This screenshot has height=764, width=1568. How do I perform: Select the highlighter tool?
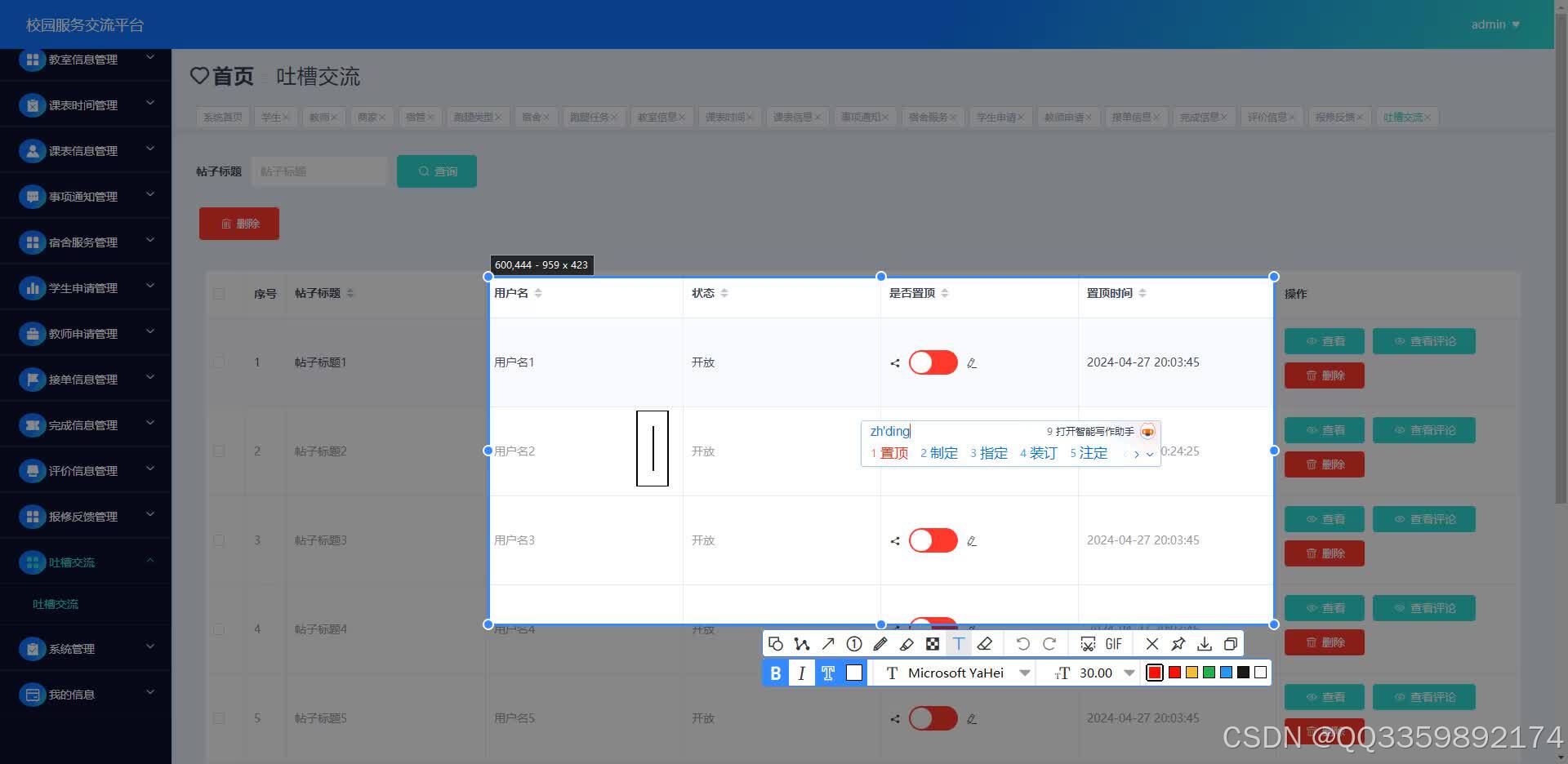click(x=906, y=644)
